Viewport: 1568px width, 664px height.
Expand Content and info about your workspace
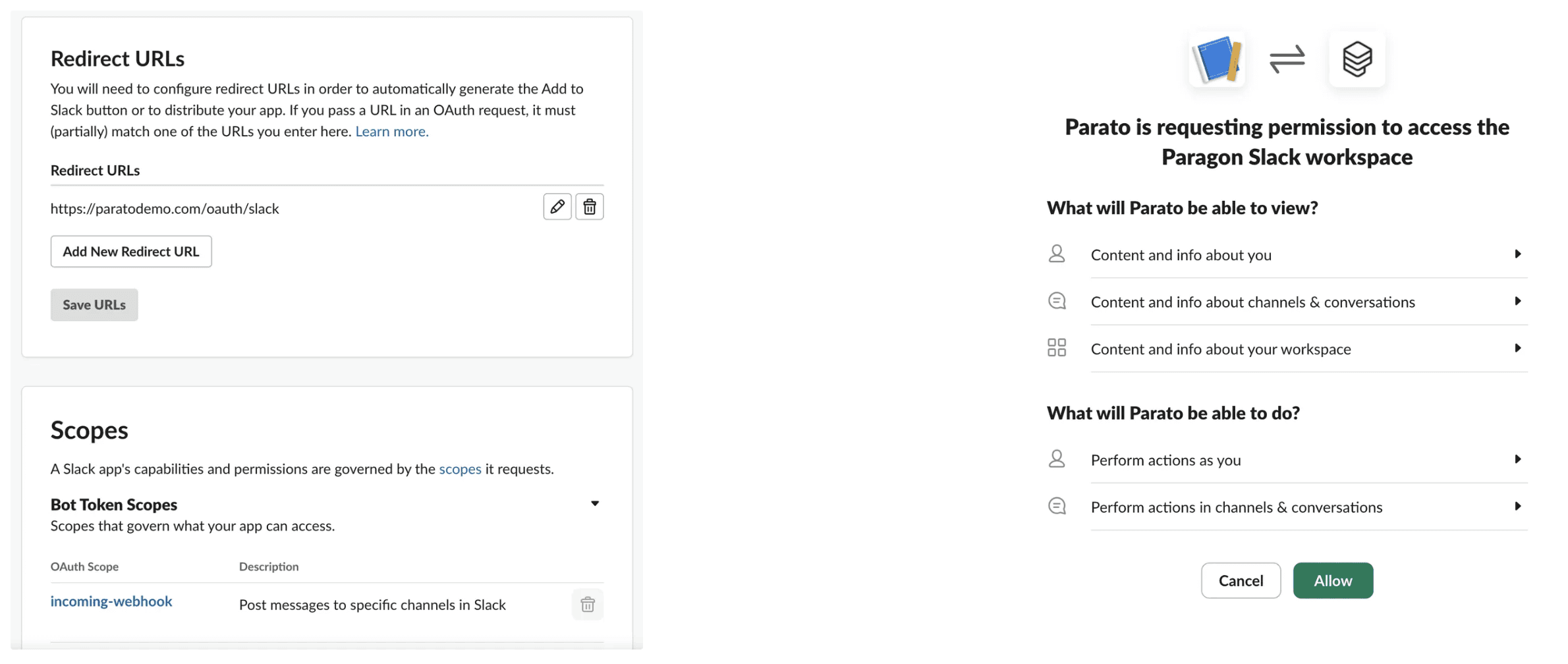tap(1517, 348)
